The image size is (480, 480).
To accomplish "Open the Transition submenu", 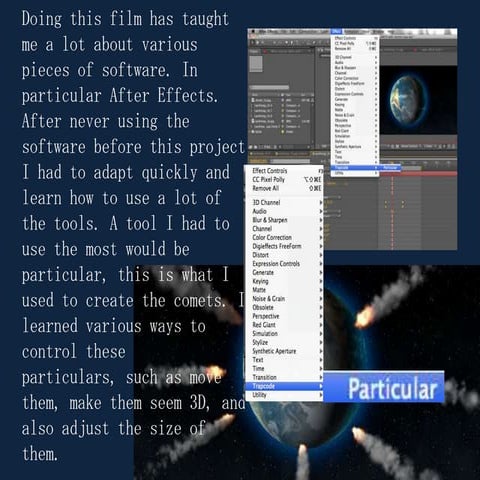I will point(284,377).
